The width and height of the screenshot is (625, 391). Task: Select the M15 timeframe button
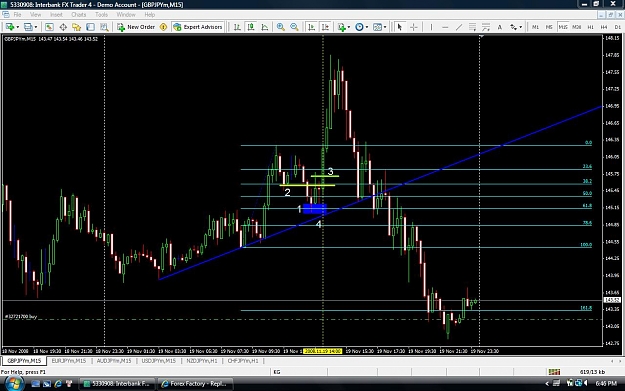pos(563,27)
